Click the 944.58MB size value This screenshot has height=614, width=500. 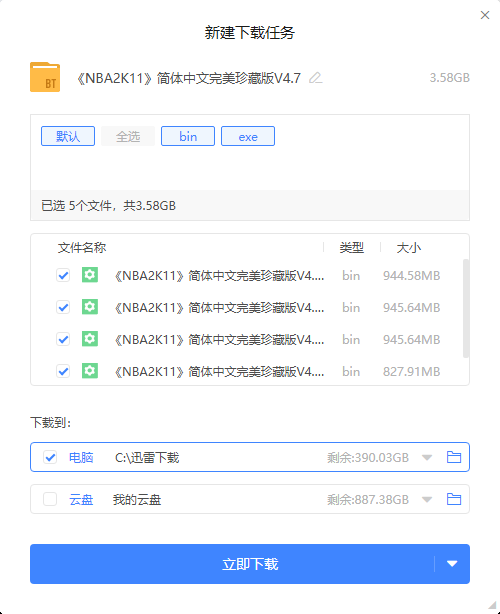[x=412, y=276]
